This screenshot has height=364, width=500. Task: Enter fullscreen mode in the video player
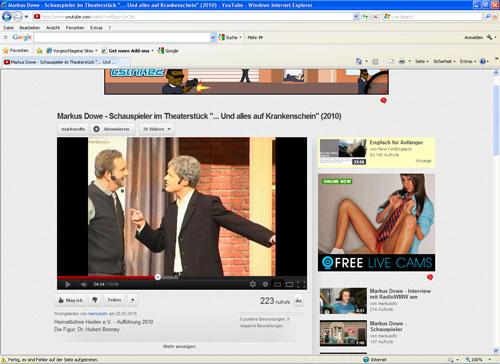click(301, 284)
